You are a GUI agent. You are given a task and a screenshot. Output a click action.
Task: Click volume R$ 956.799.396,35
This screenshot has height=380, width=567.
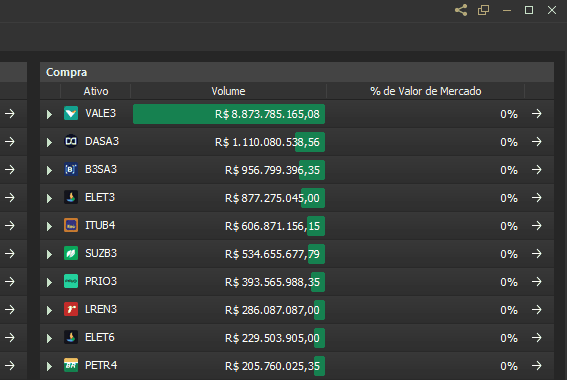(272, 170)
